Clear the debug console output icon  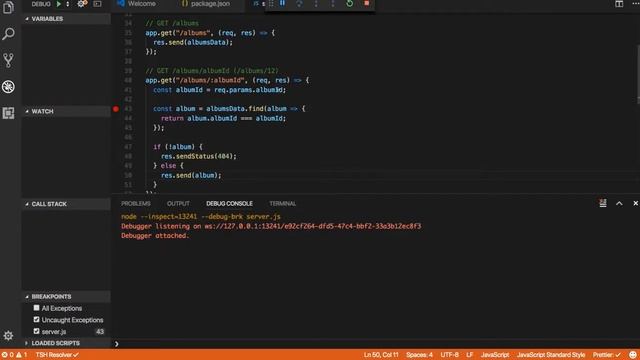point(603,203)
